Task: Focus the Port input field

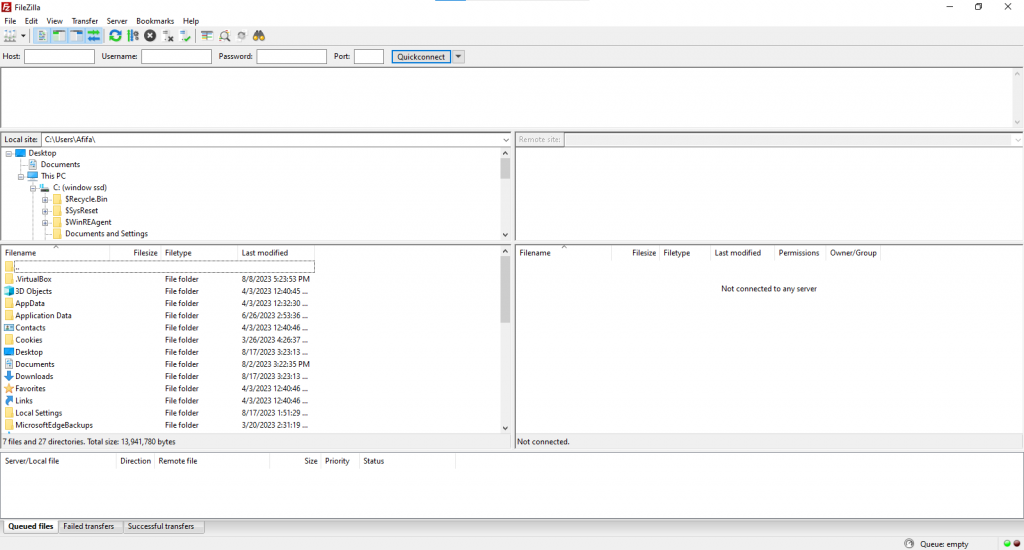Action: (x=369, y=57)
